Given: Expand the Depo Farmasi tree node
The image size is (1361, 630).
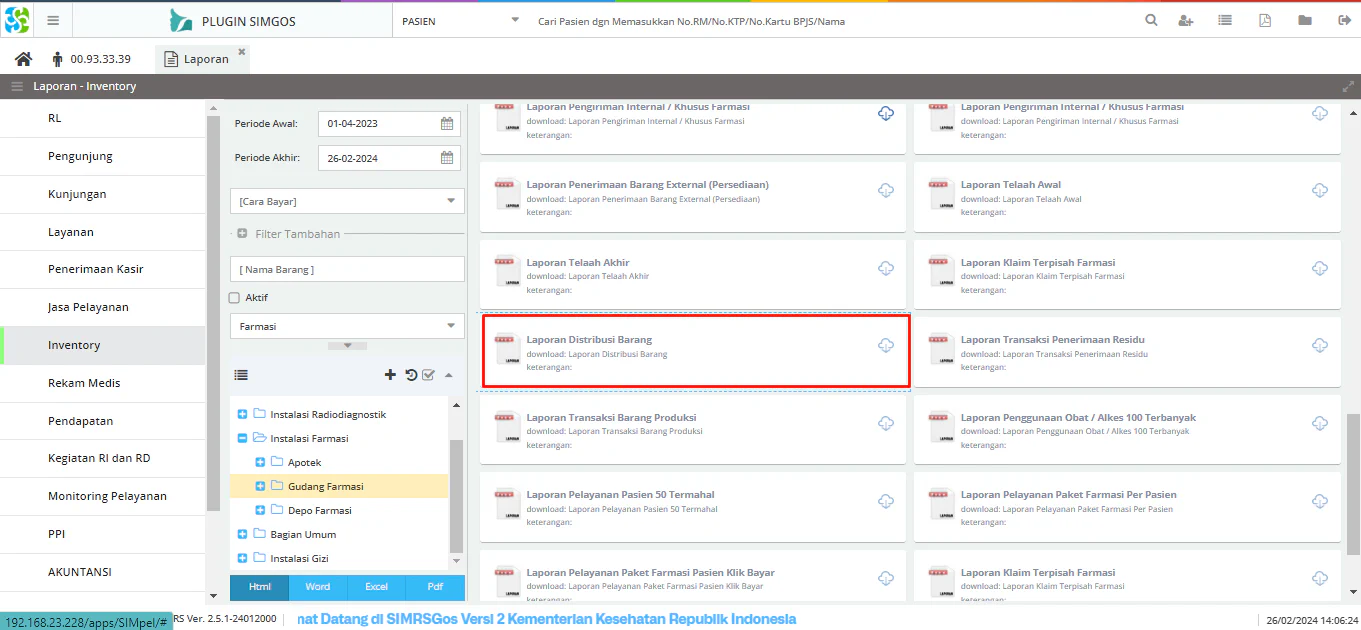Looking at the screenshot, I should pyautogui.click(x=260, y=510).
